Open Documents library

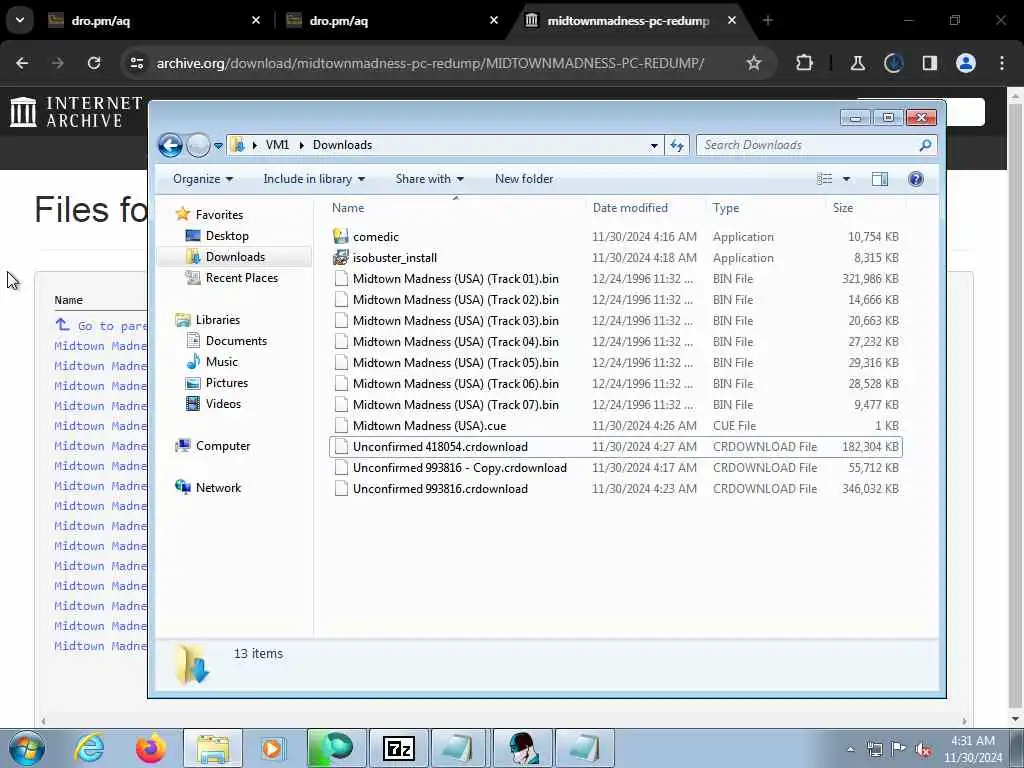coord(236,341)
